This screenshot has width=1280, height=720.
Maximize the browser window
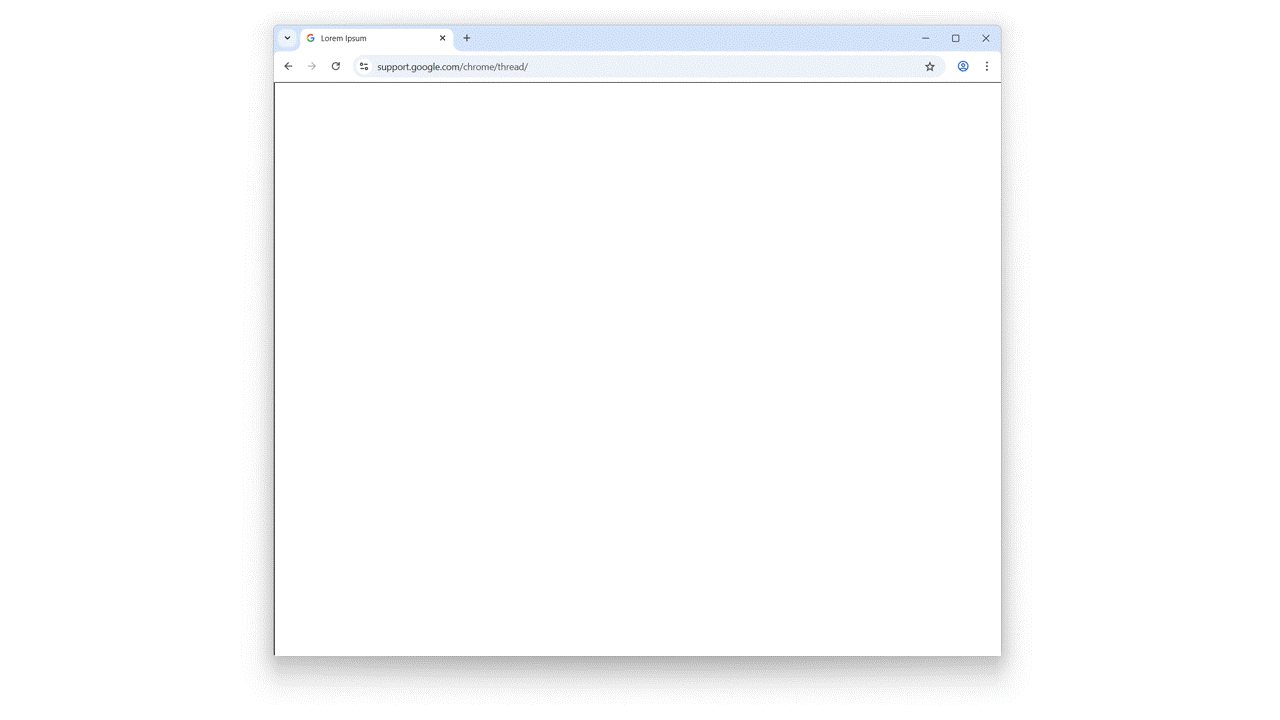pos(955,37)
